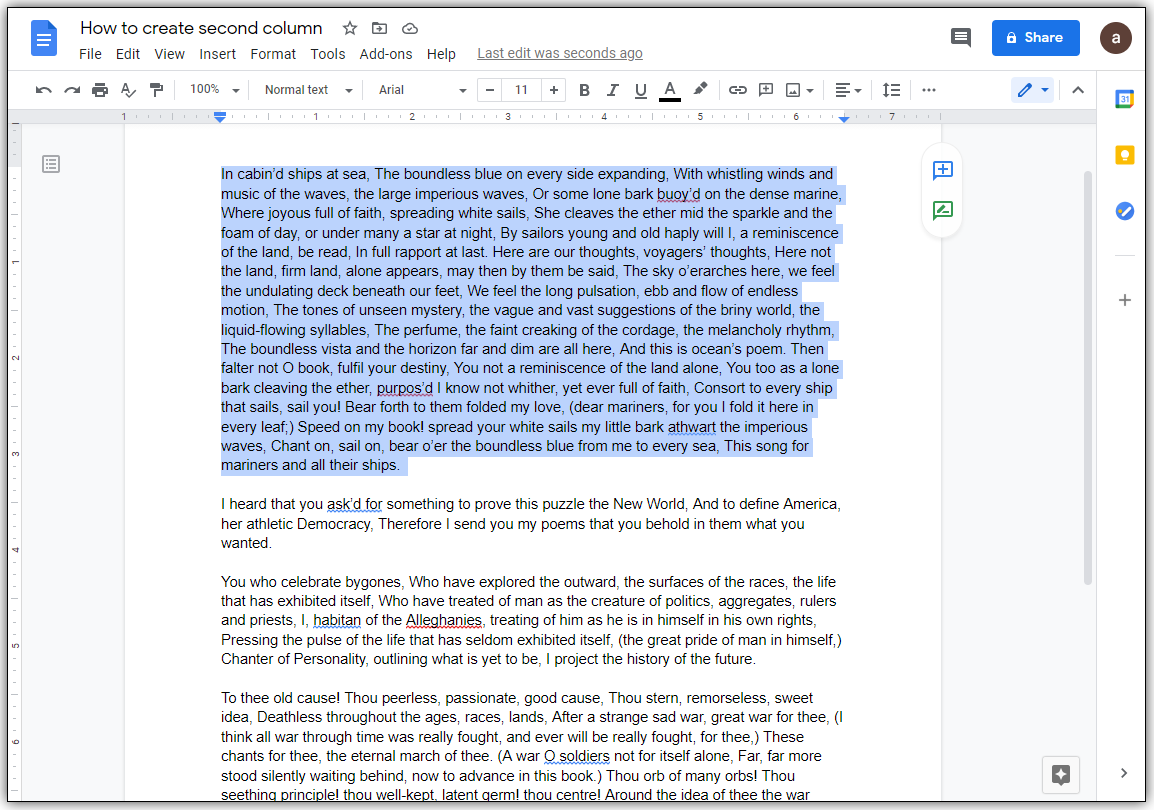Open the Format menu

pyautogui.click(x=273, y=54)
